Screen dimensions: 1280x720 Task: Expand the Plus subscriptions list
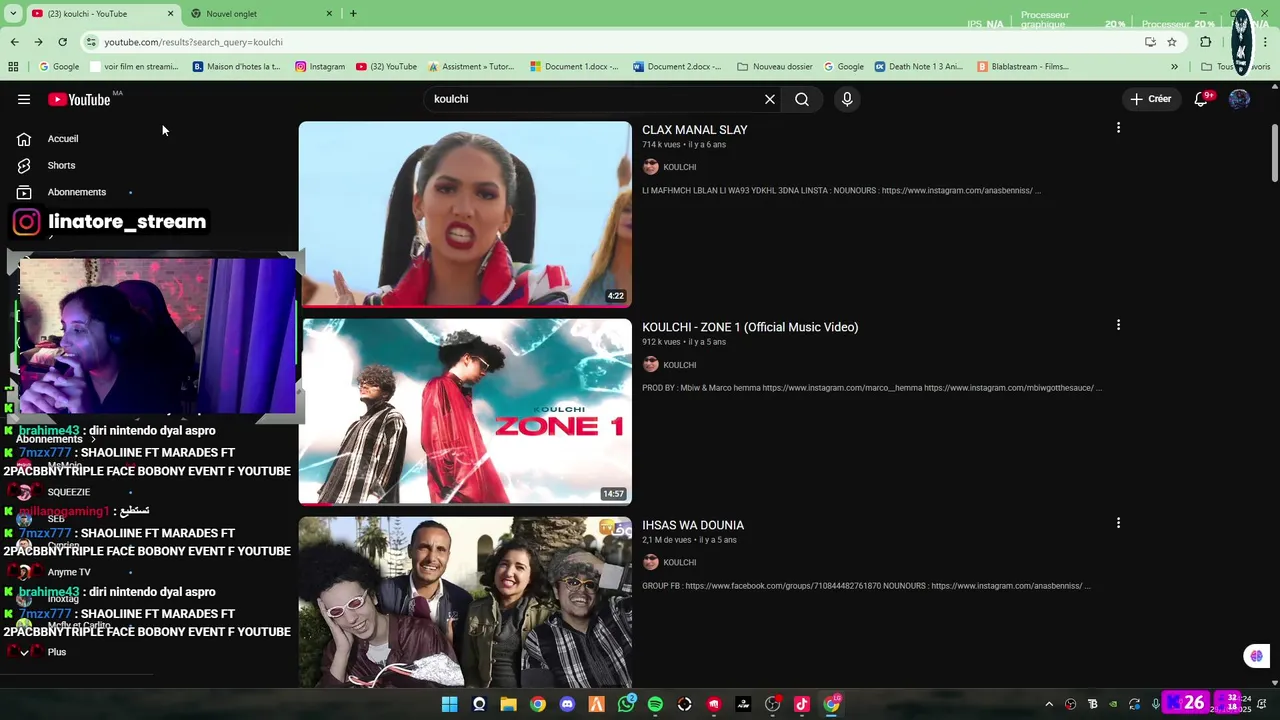[56, 652]
